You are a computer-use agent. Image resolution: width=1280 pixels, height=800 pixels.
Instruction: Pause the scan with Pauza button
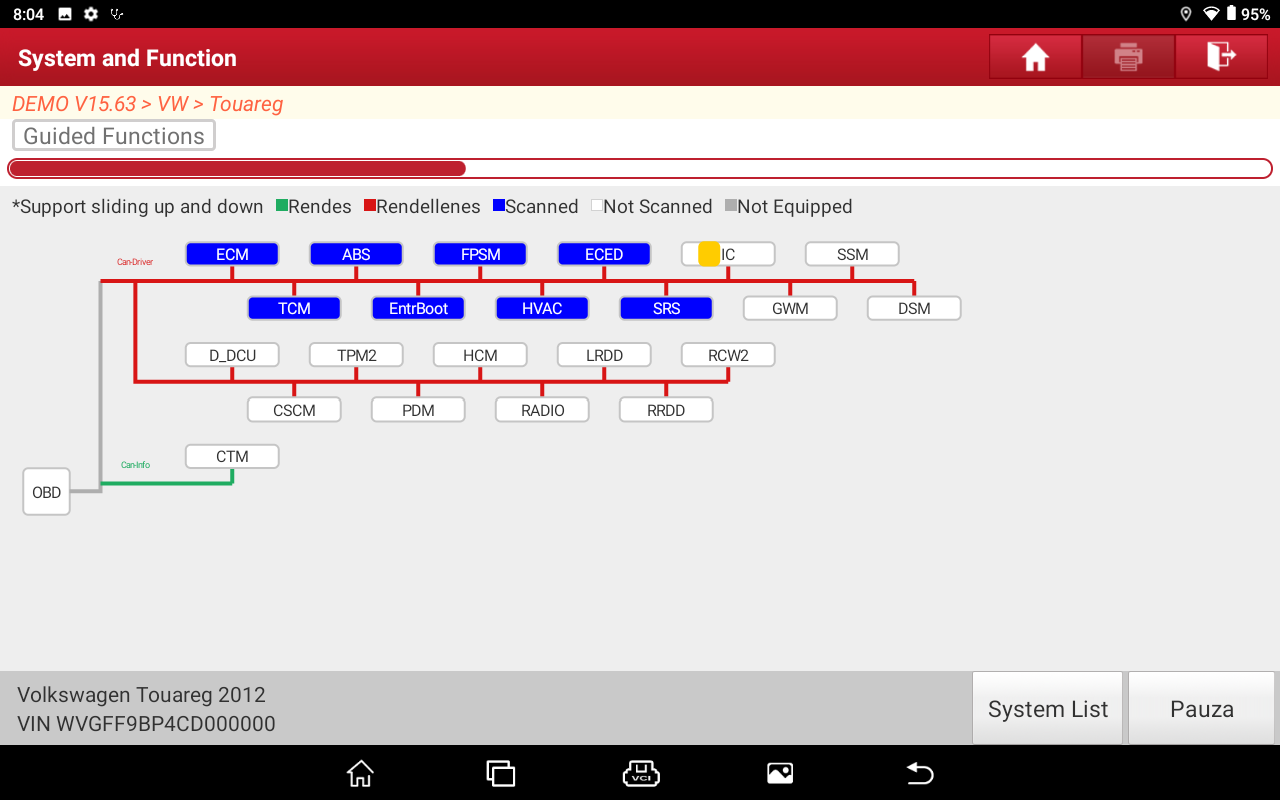coord(1202,709)
